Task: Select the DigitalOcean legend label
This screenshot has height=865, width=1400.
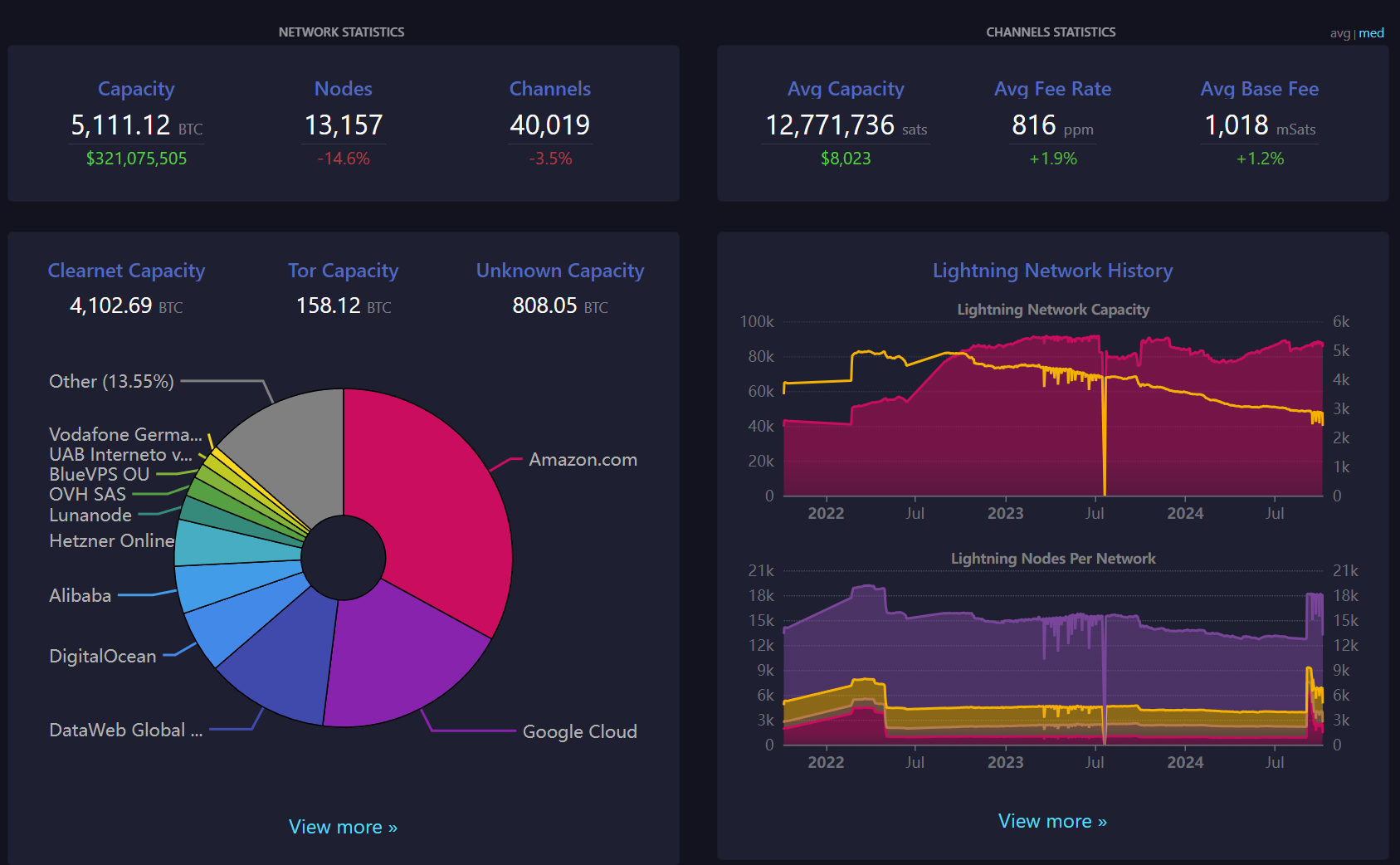Action: (x=102, y=656)
